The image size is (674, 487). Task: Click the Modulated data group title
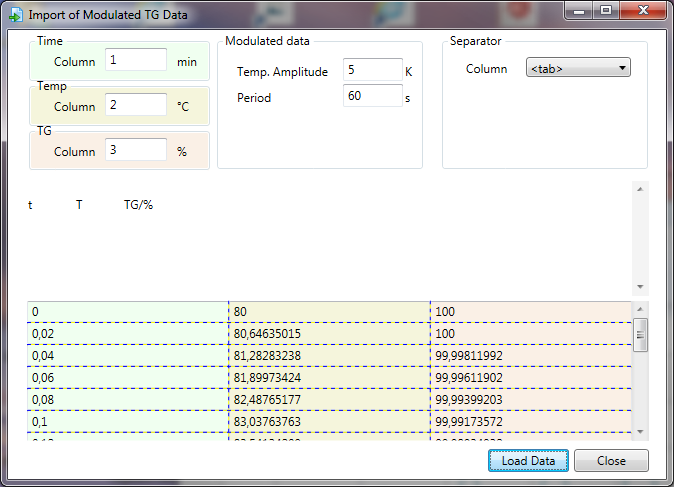click(x=267, y=41)
